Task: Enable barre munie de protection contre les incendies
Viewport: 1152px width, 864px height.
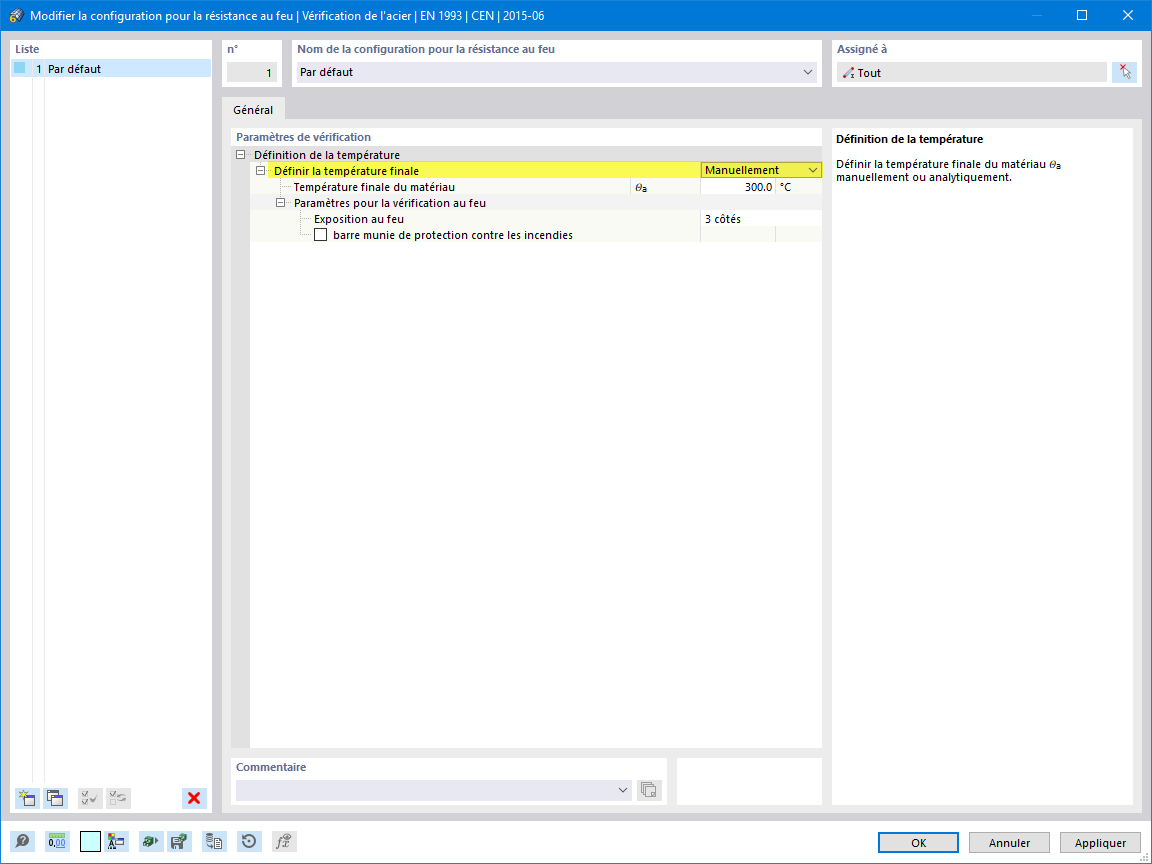Action: pyautogui.click(x=320, y=235)
